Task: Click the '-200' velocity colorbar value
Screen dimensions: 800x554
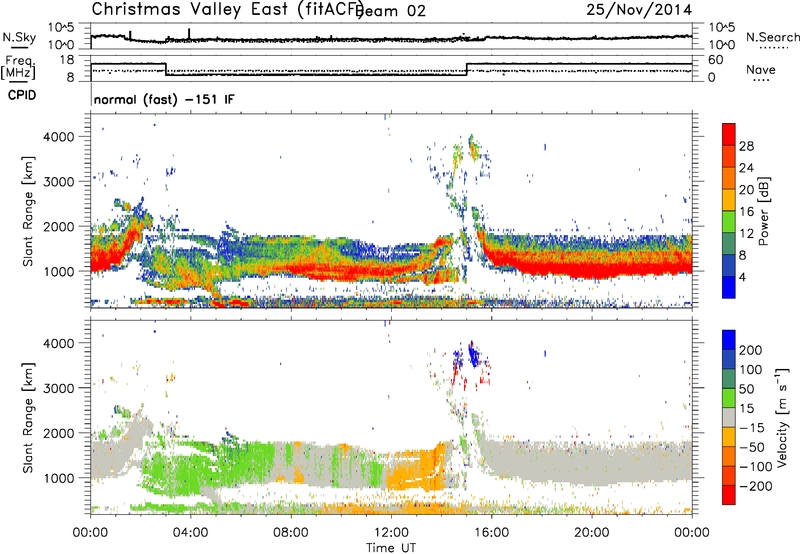Action: coord(756,486)
